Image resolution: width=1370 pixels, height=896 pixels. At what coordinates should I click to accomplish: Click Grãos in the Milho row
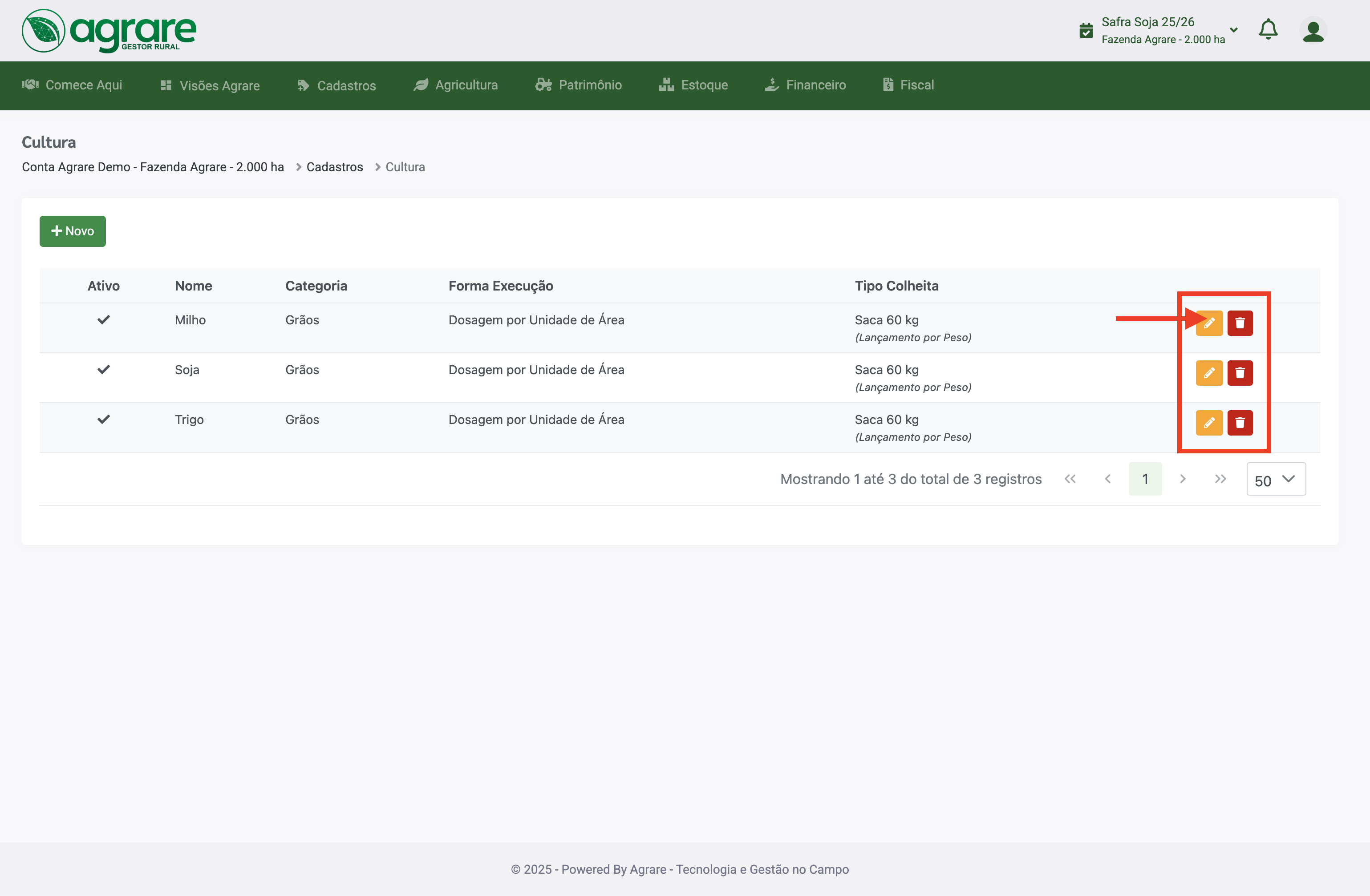pyautogui.click(x=302, y=320)
